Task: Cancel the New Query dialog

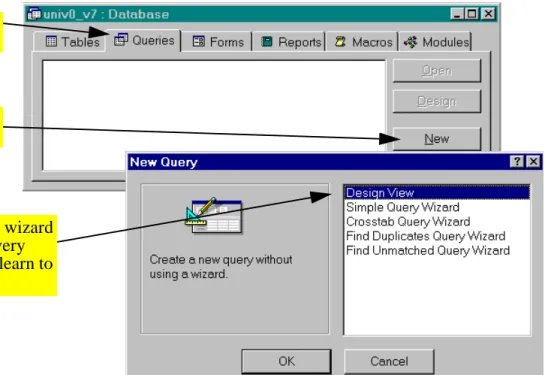Action: (x=389, y=361)
